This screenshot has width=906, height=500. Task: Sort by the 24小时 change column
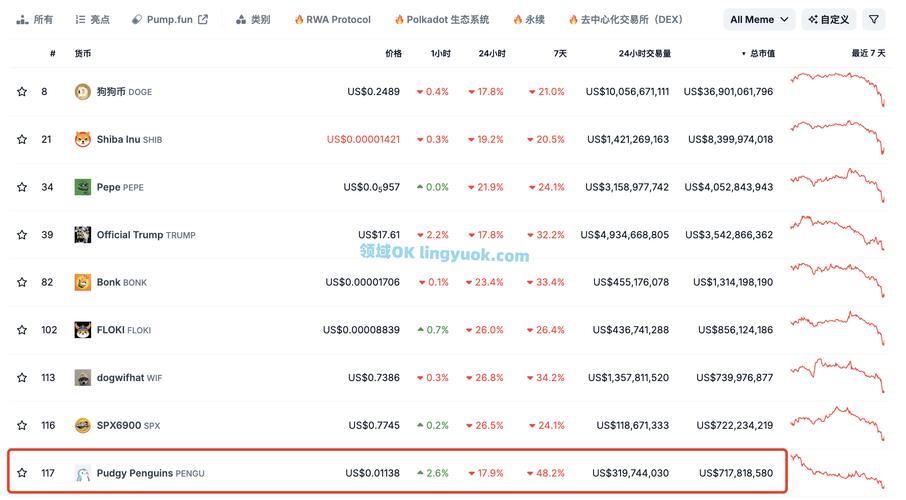click(492, 53)
